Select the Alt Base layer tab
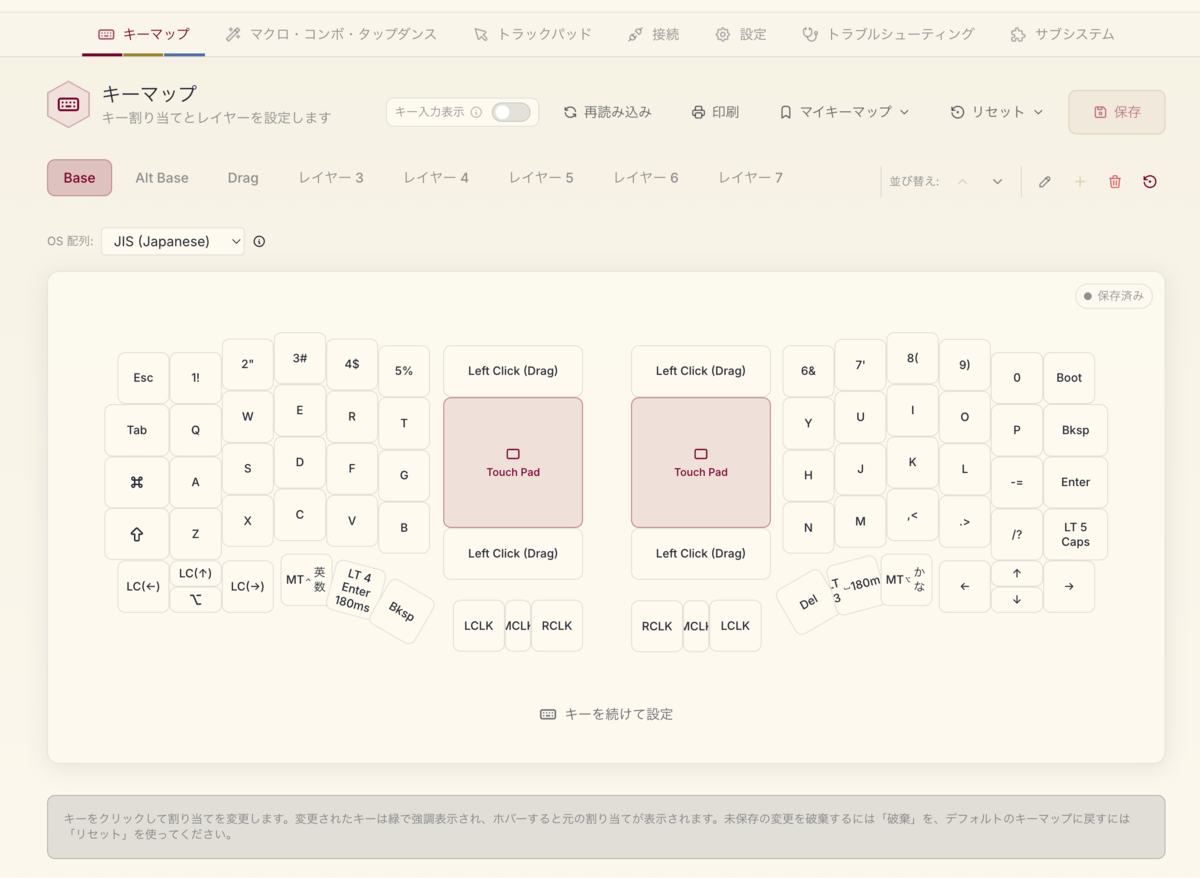1200x878 pixels. 162,178
